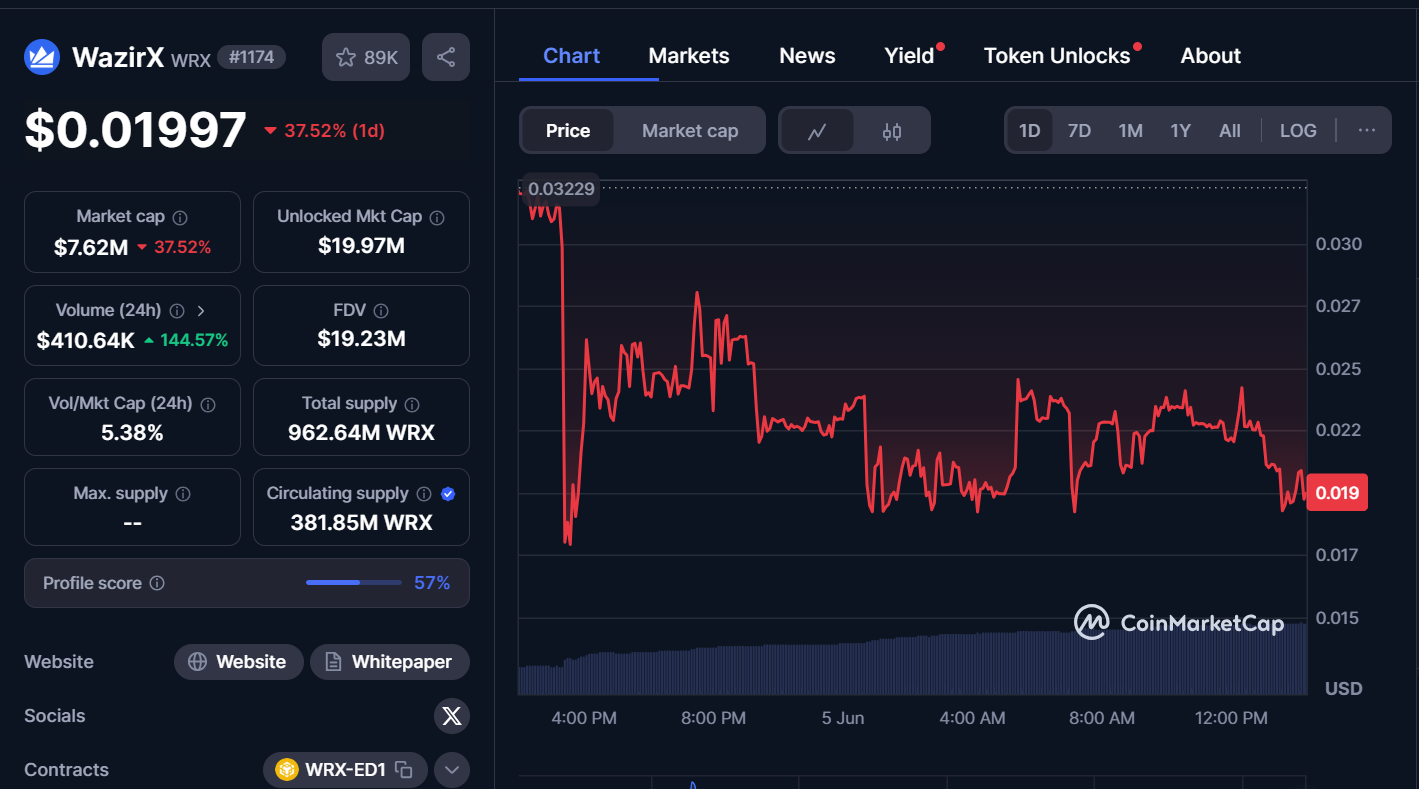
Task: Open the chart more options ellipsis
Action: 1367,130
